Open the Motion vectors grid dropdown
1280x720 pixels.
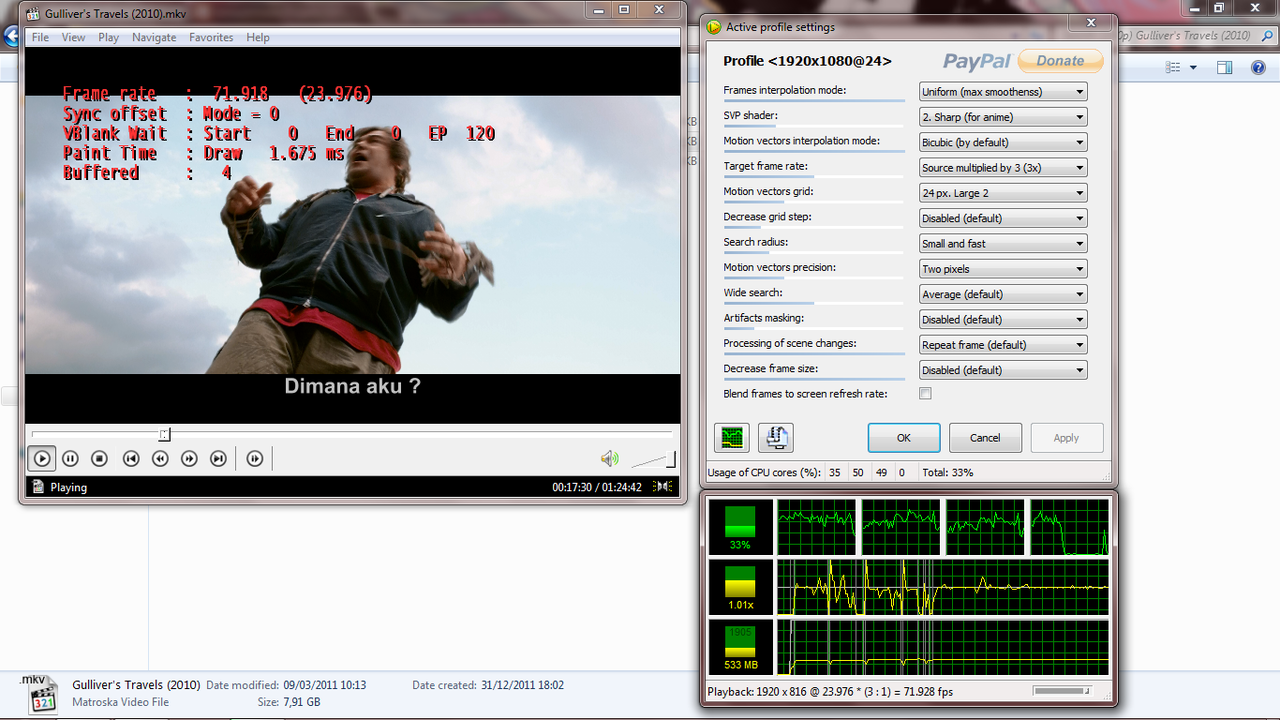click(1003, 193)
